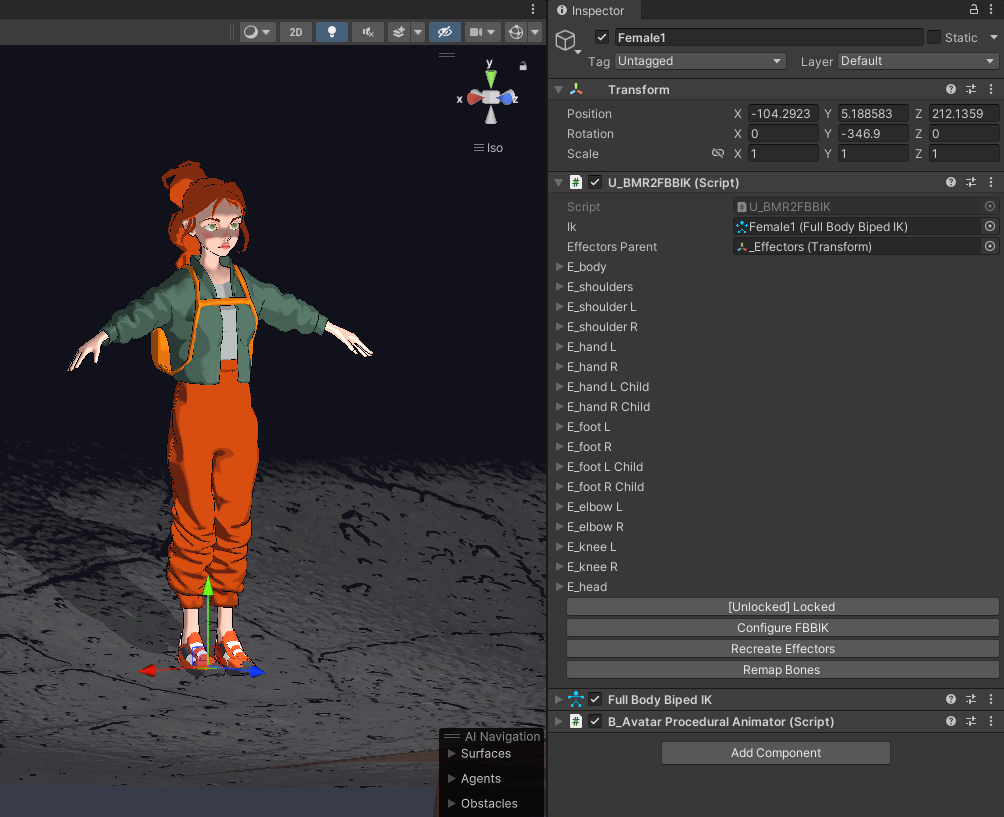Open Transform component help icon
The height and width of the screenshot is (817, 1004).
pos(951,90)
